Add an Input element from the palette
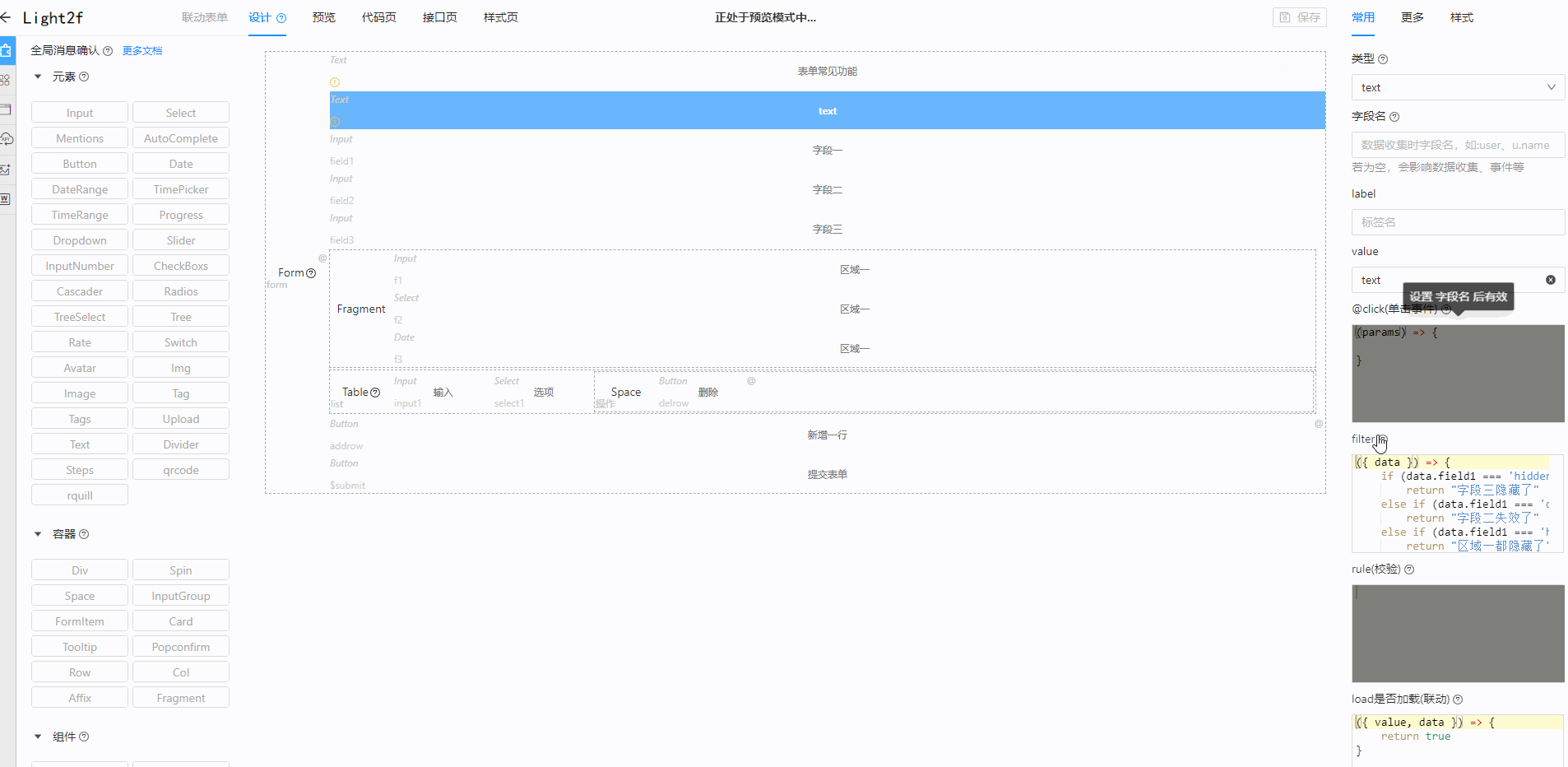 pos(80,113)
